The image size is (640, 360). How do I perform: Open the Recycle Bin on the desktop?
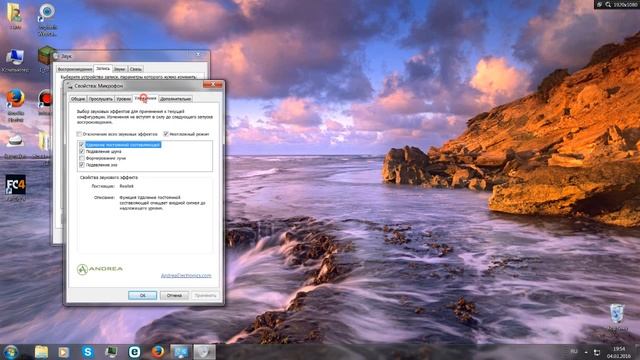(x=617, y=318)
